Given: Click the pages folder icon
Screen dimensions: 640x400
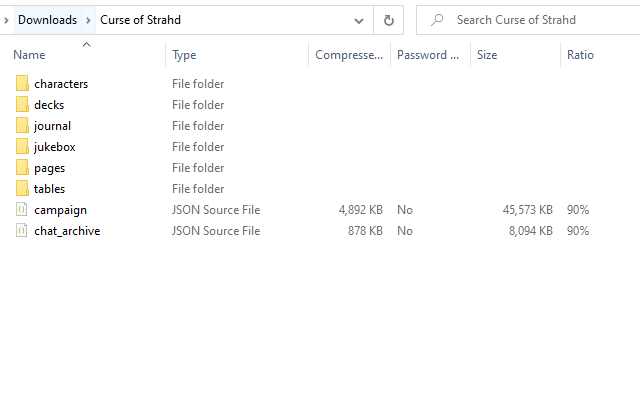Looking at the screenshot, I should (x=23, y=168).
